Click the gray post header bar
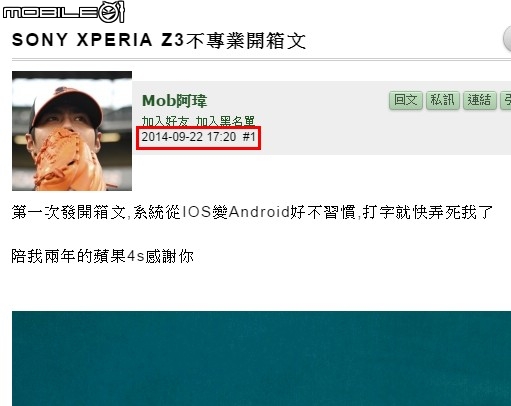The width and height of the screenshot is (511, 406). (x=322, y=118)
